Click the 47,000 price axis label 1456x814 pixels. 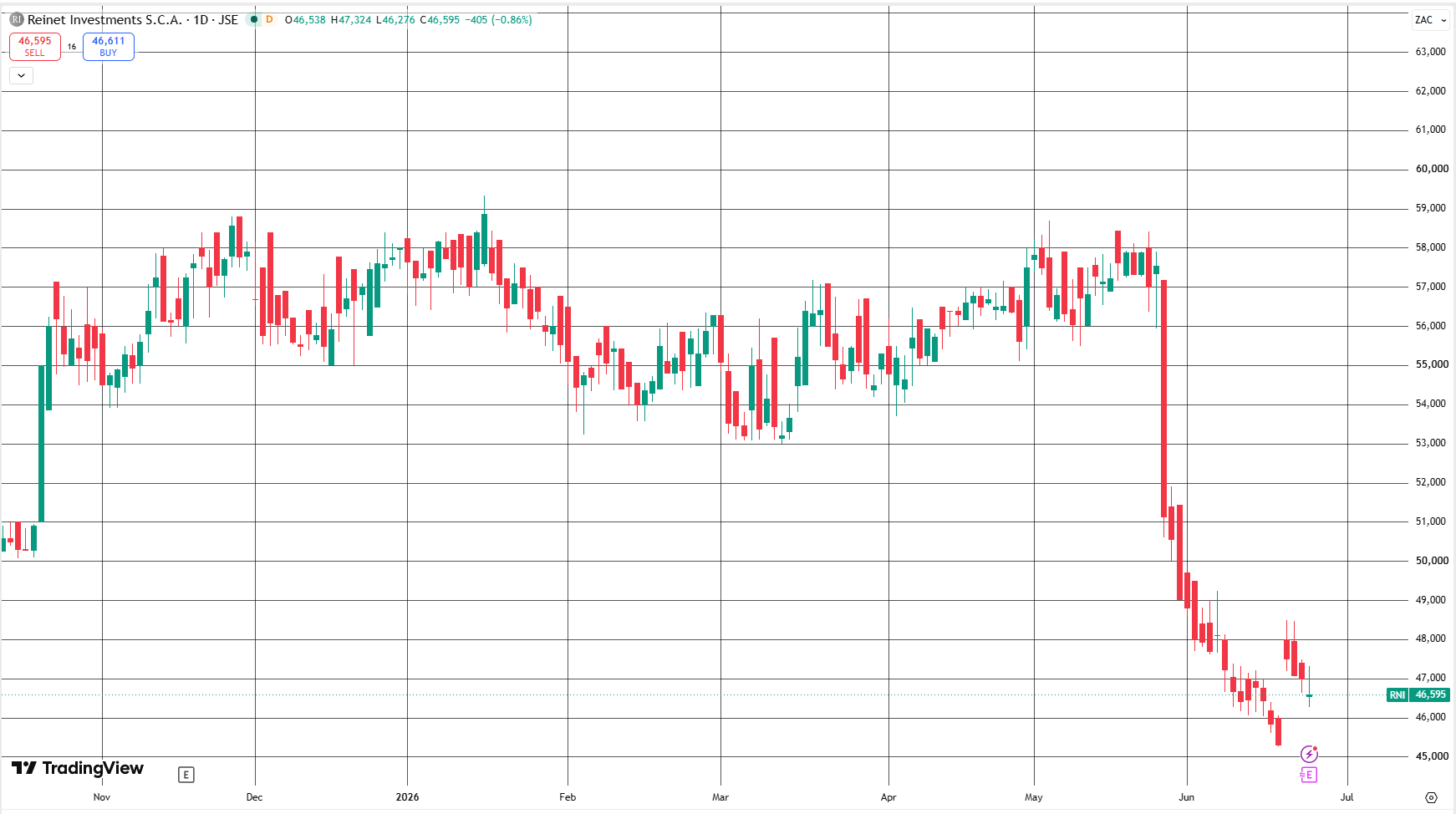coord(1431,678)
